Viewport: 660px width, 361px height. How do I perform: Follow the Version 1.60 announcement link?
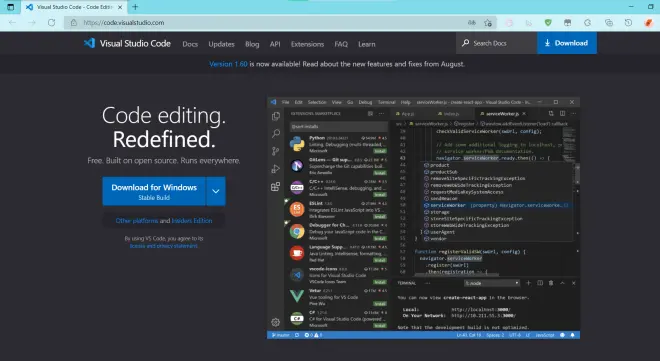(x=228, y=64)
